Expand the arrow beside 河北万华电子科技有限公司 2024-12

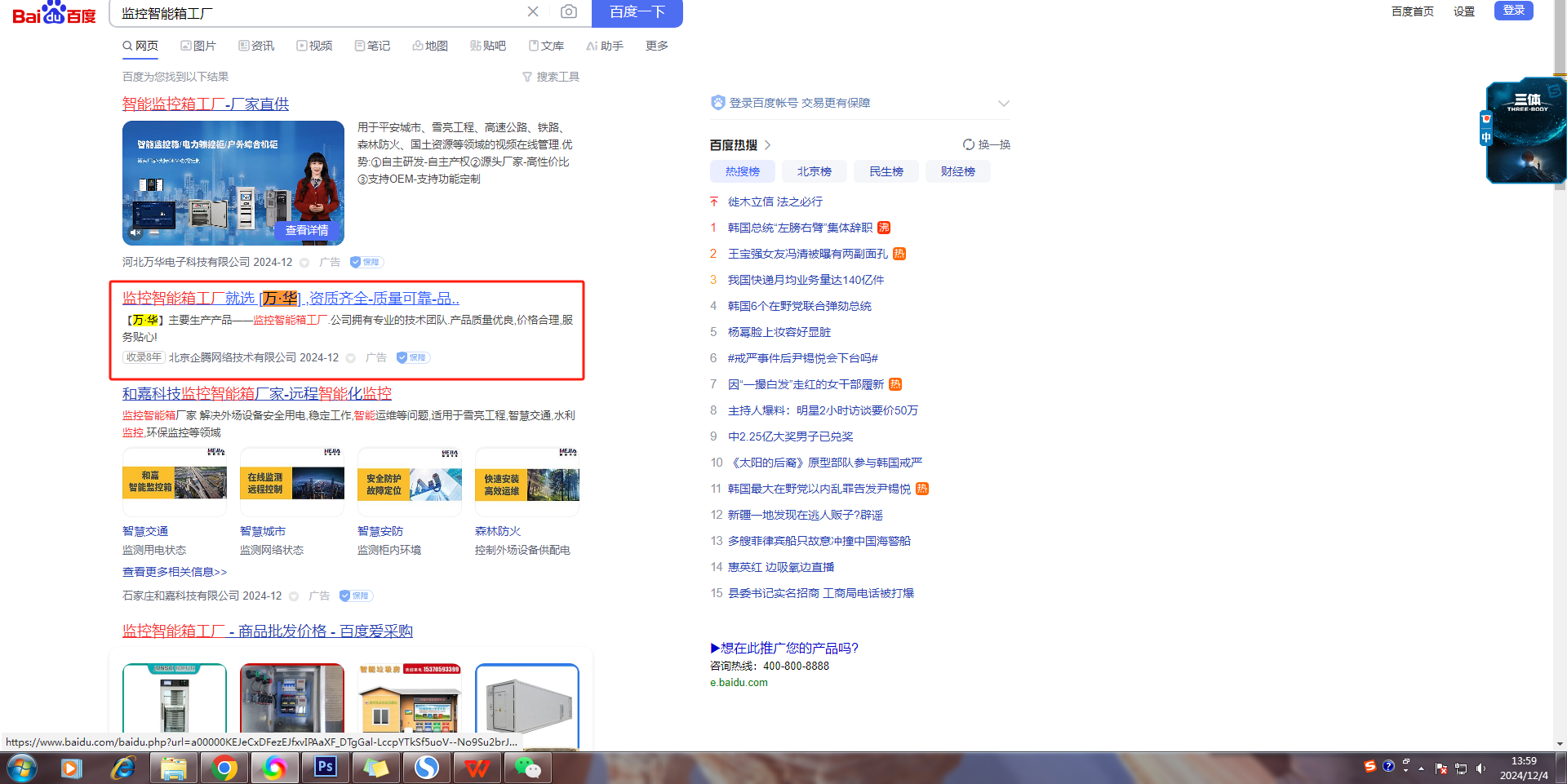coord(304,263)
